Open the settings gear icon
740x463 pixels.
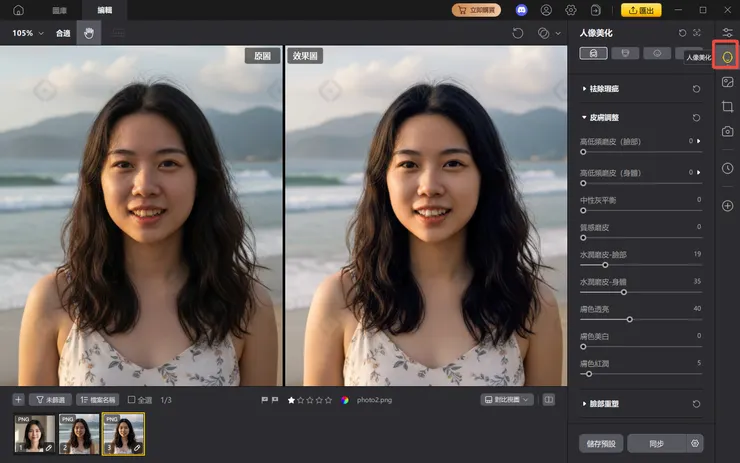point(571,10)
